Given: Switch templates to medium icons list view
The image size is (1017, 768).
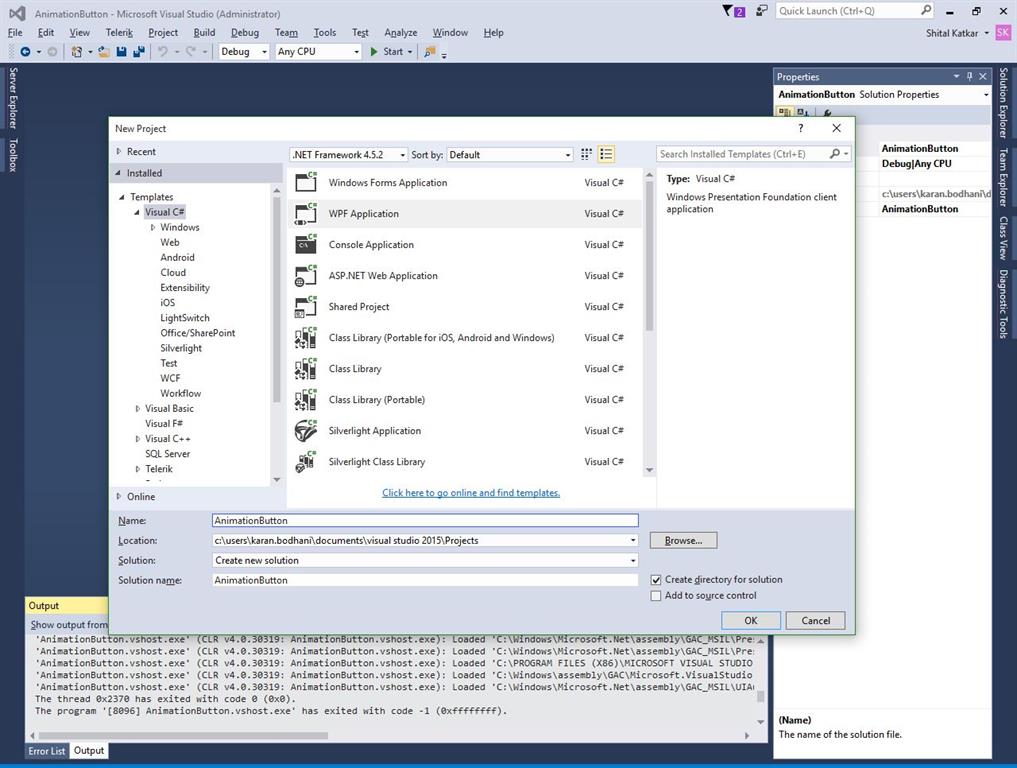Looking at the screenshot, I should click(606, 154).
